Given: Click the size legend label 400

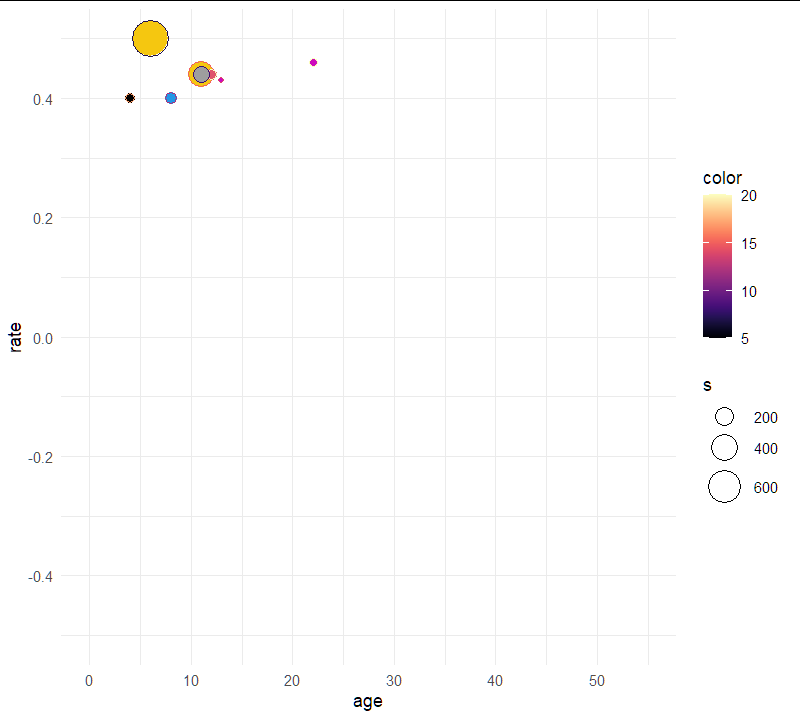Looking at the screenshot, I should point(765,449).
